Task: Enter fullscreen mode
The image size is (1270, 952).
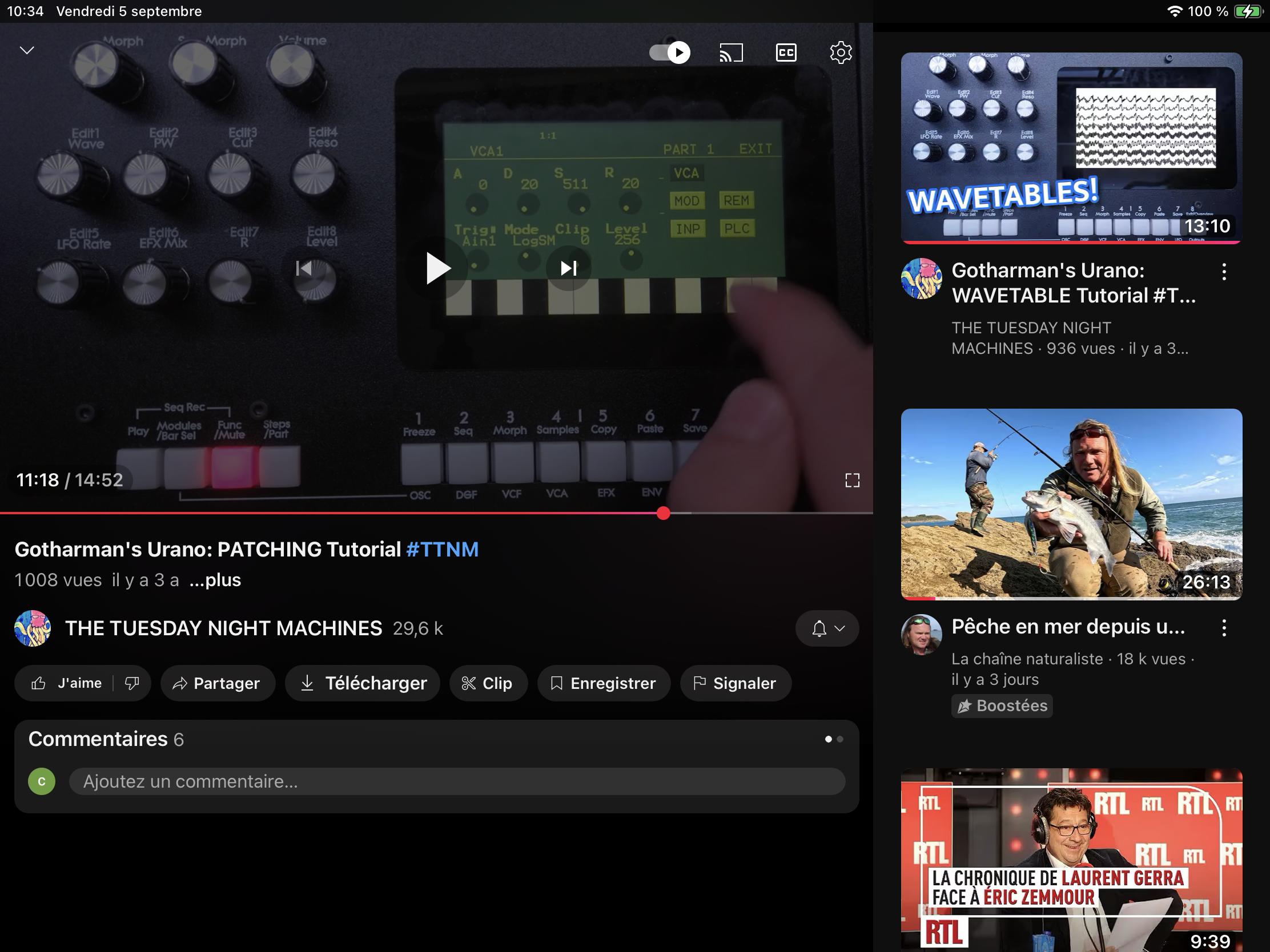Action: 852,481
